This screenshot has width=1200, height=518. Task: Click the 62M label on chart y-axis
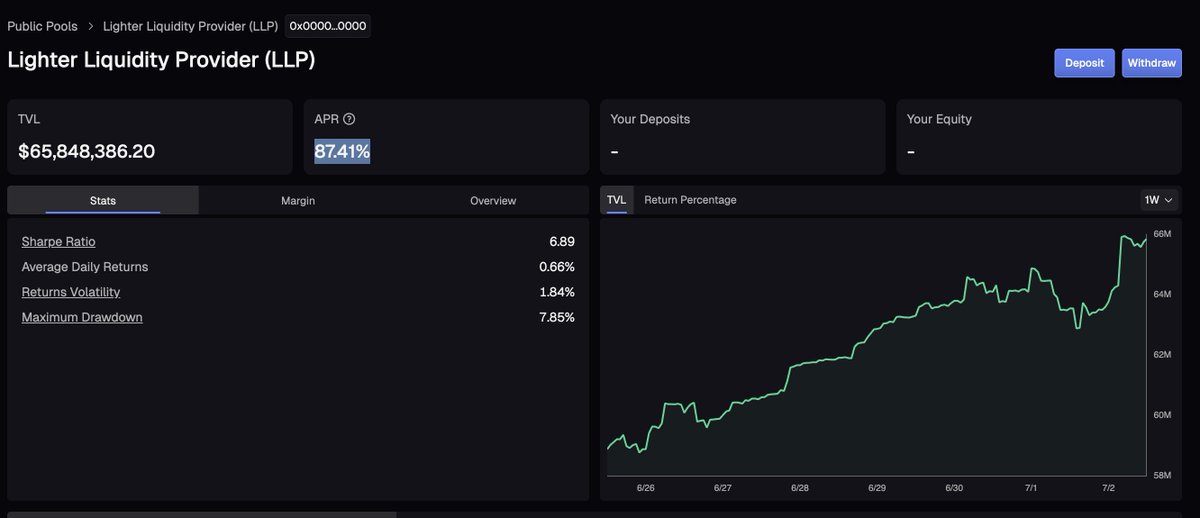click(x=1162, y=355)
